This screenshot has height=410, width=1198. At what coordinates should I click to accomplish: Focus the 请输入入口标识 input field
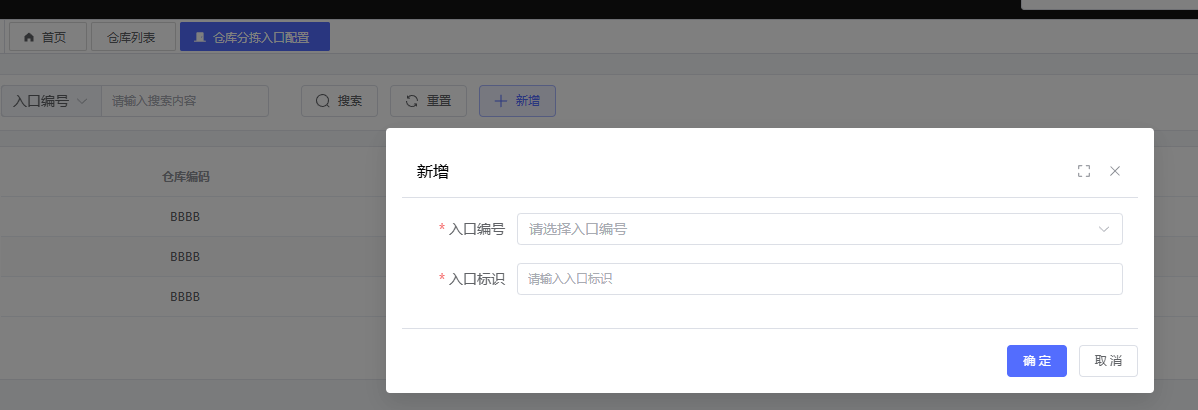819,279
